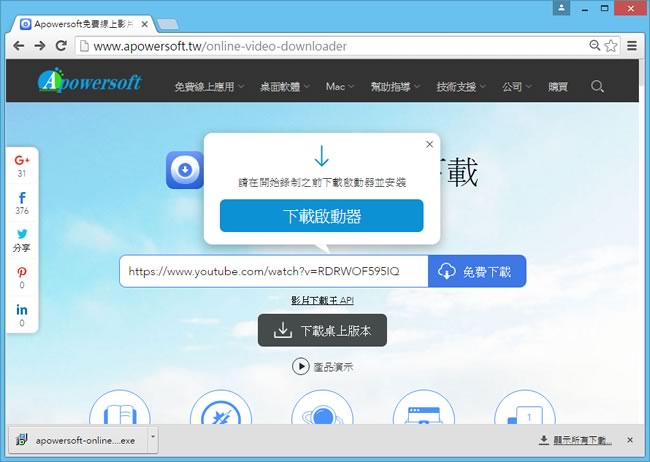Screen dimensions: 650x462
Task: Expand Mac menu
Action: 340,87
